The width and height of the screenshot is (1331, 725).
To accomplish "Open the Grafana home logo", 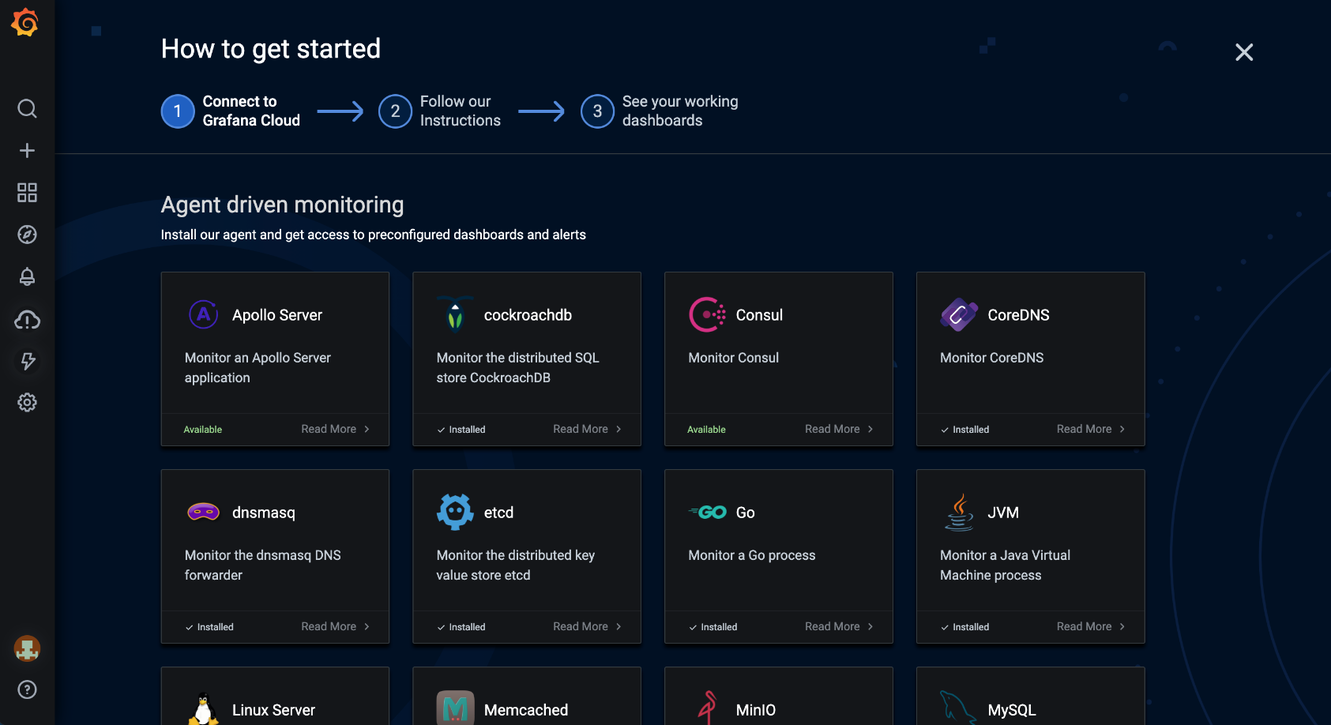I will click(x=25, y=22).
